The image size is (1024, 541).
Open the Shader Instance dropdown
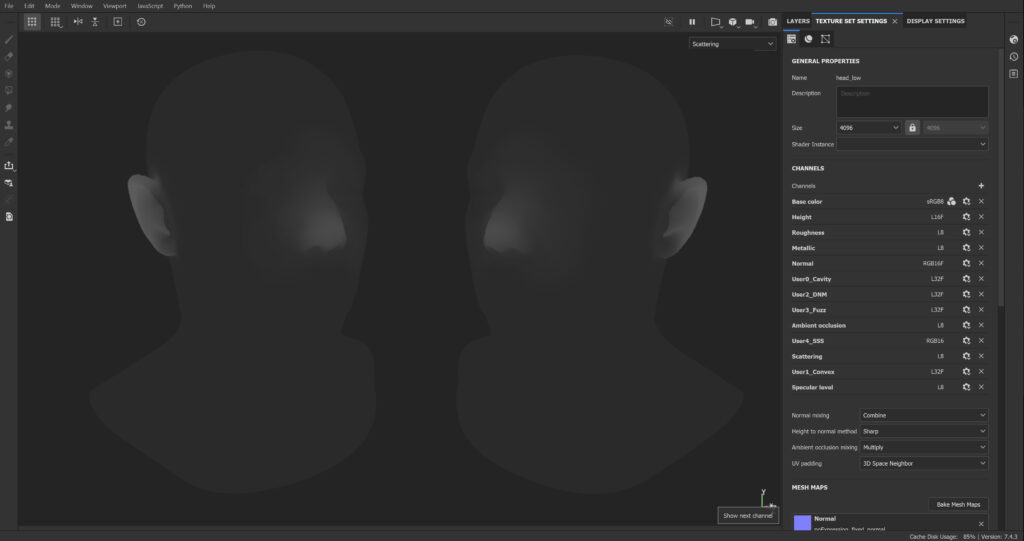[912, 144]
